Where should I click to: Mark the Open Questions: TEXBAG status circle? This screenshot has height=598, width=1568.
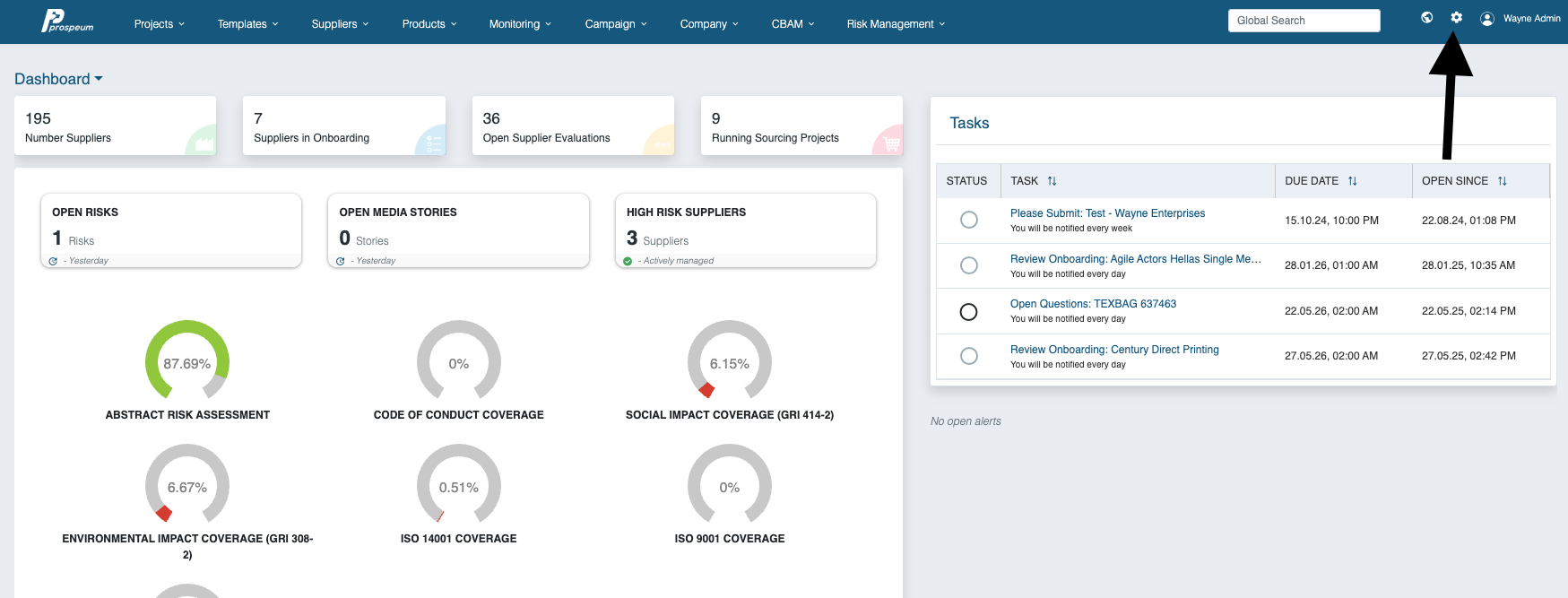[x=969, y=312]
